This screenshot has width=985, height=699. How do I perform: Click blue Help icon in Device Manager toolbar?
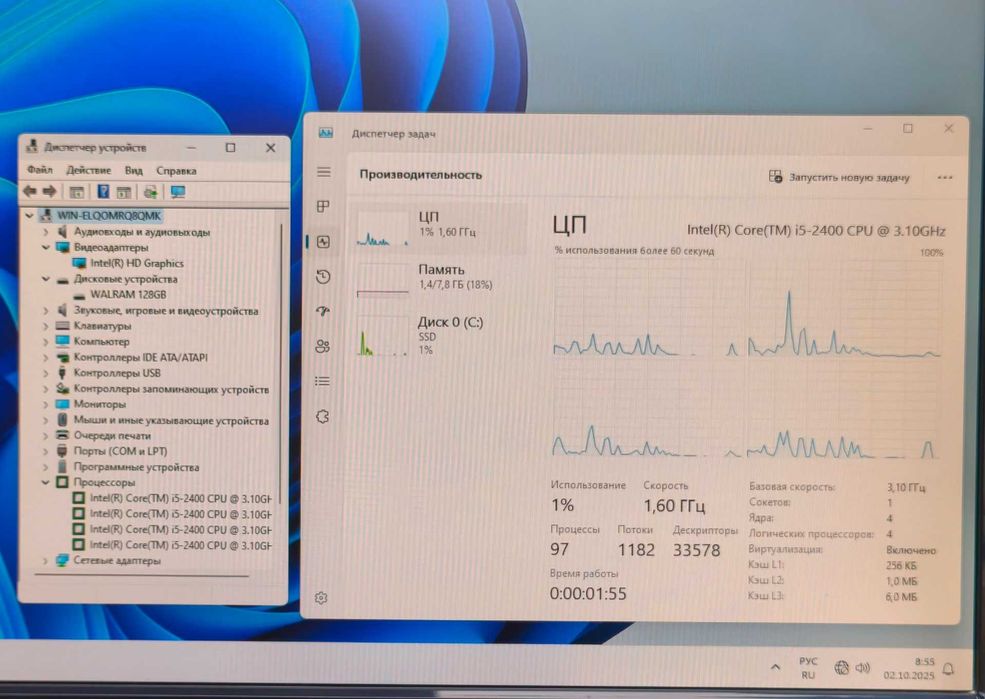tap(104, 192)
